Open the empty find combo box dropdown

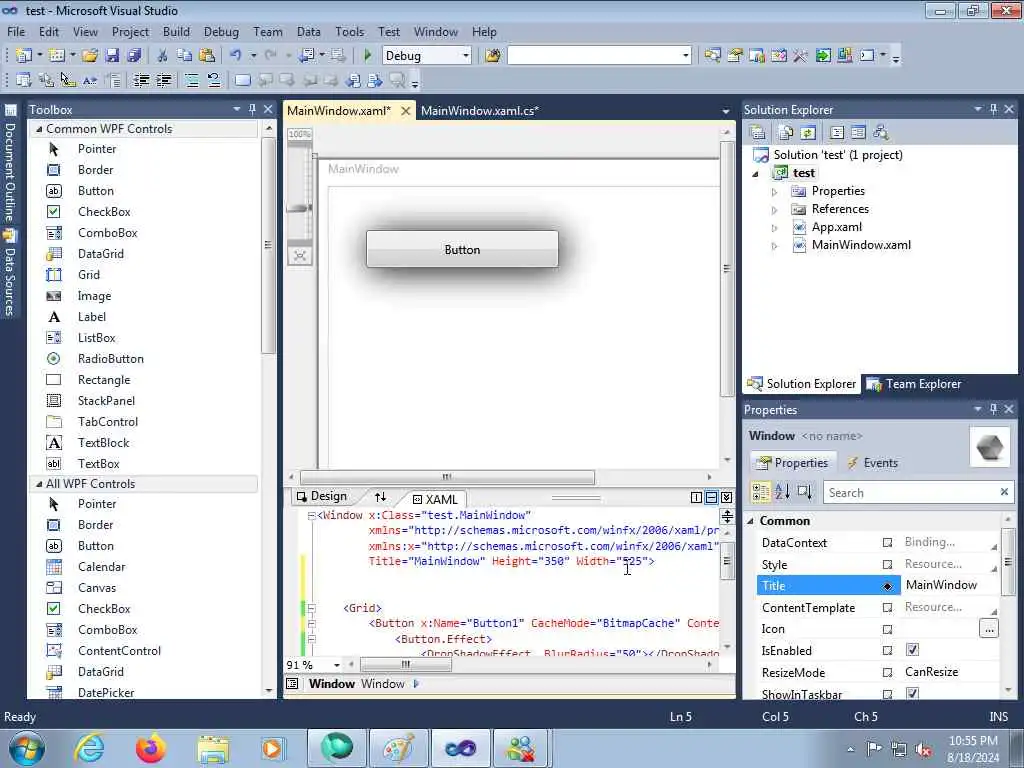[x=685, y=56]
